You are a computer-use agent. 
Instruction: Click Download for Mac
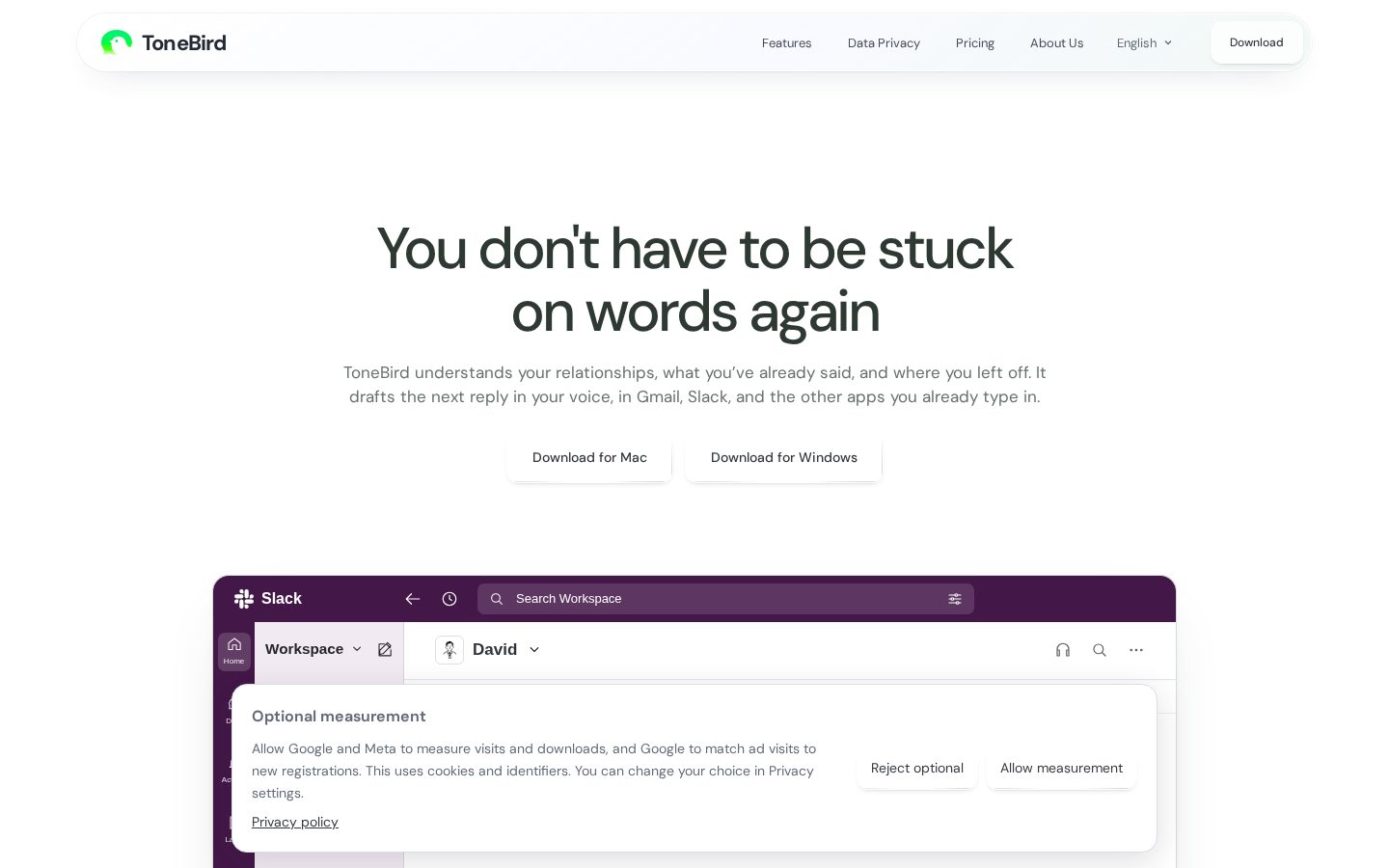coord(589,458)
